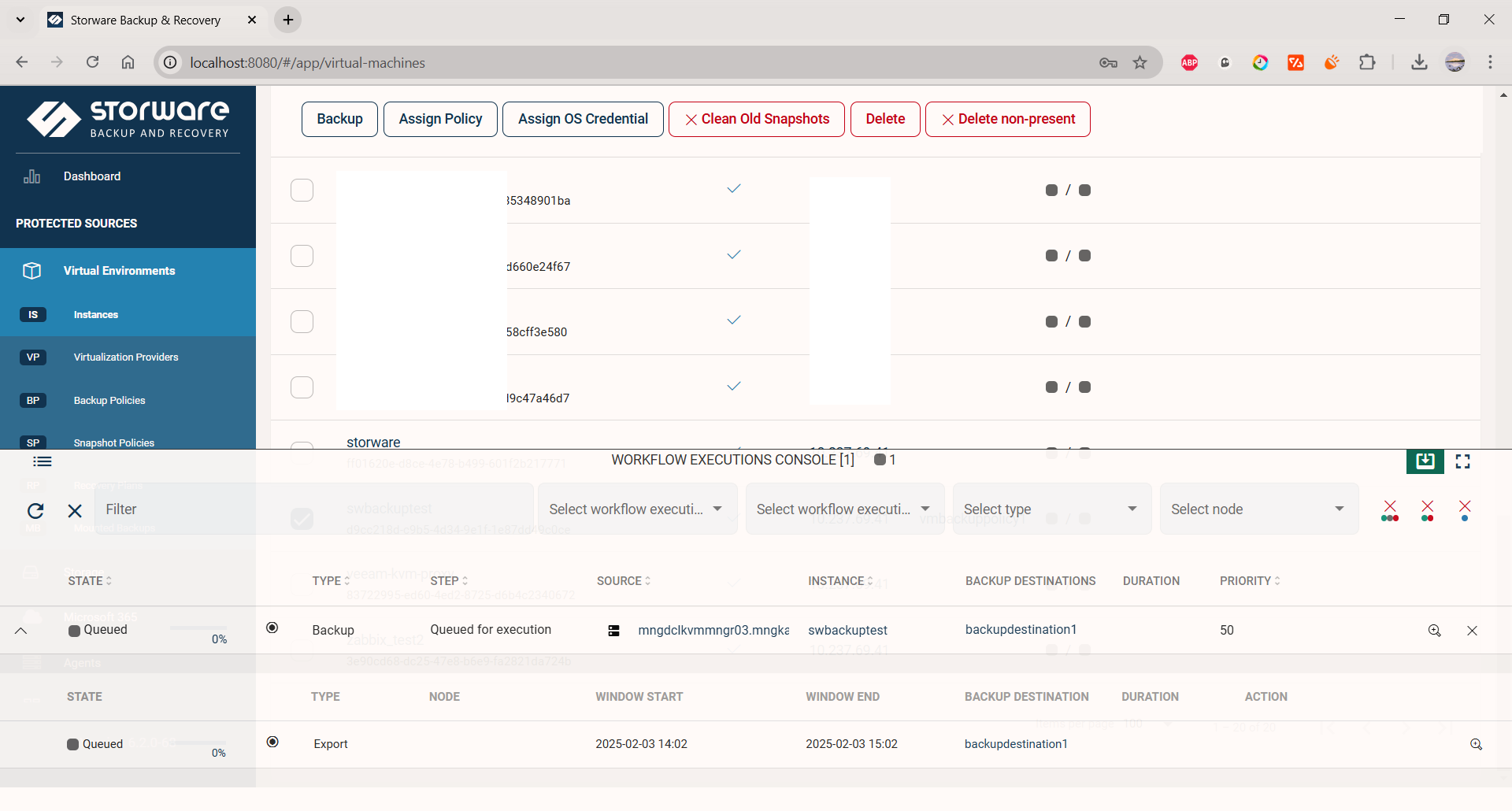Click the Backup task 0% progress bar
The image size is (1512, 811).
(x=198, y=628)
